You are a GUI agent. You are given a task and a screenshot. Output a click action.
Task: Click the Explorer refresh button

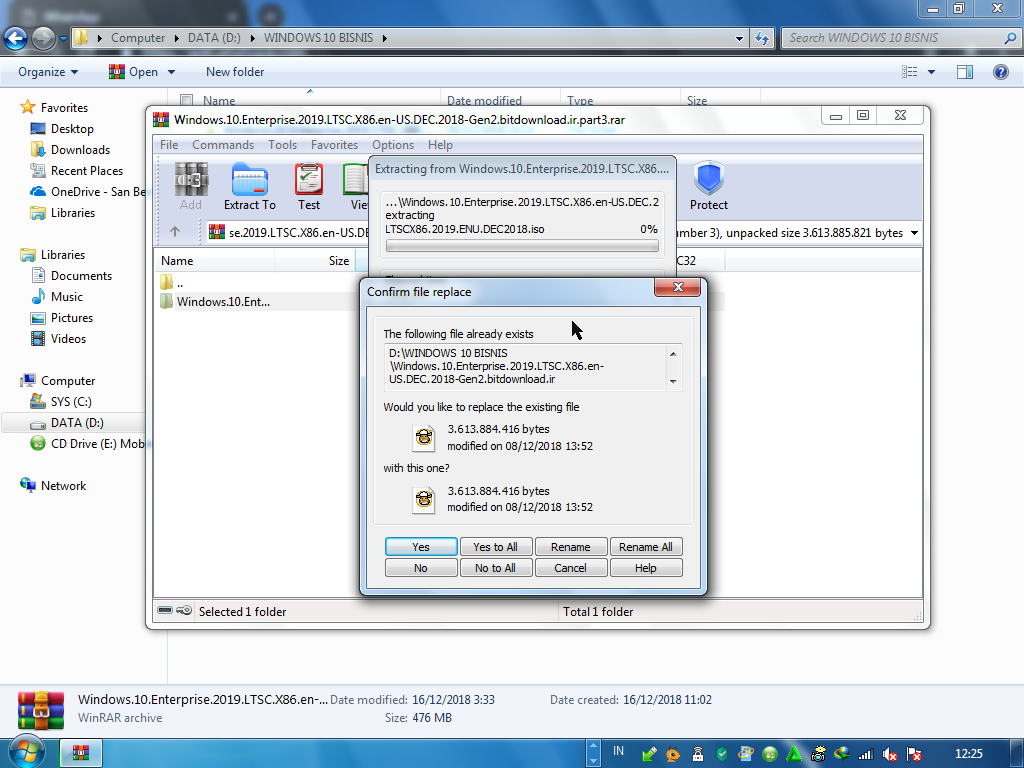761,39
